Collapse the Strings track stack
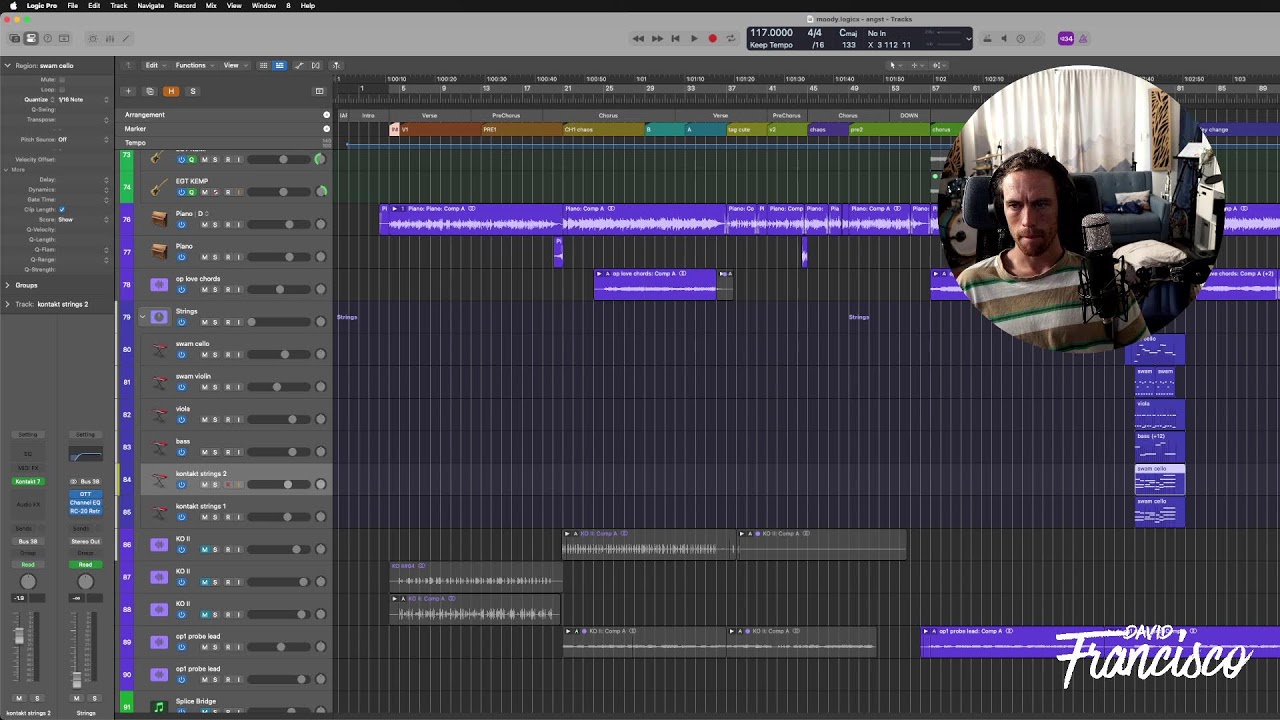1280x720 pixels. pos(142,317)
